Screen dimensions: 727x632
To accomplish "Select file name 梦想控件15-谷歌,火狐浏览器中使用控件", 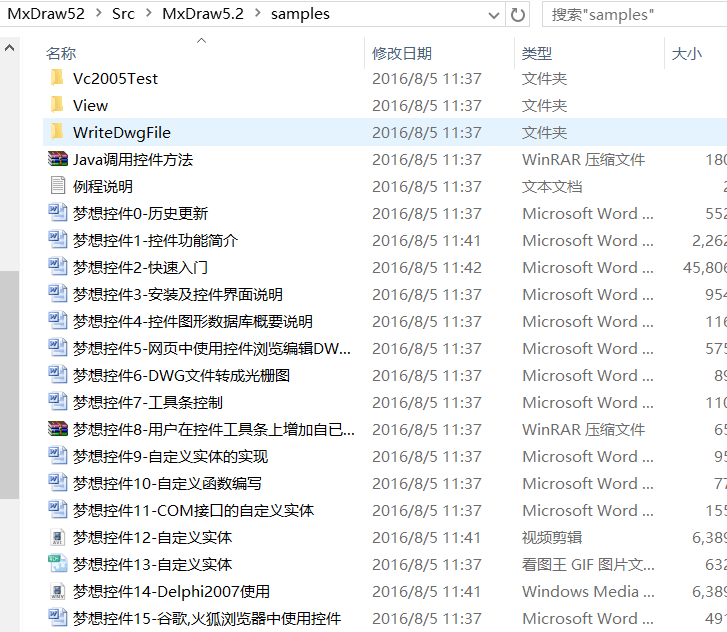I will click(207, 618).
